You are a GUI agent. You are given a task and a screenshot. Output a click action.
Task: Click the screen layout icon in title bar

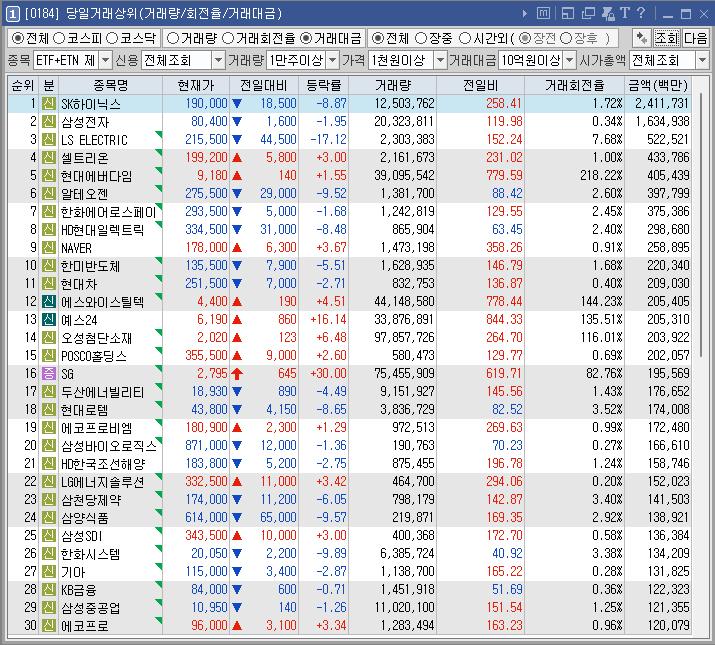coord(568,14)
